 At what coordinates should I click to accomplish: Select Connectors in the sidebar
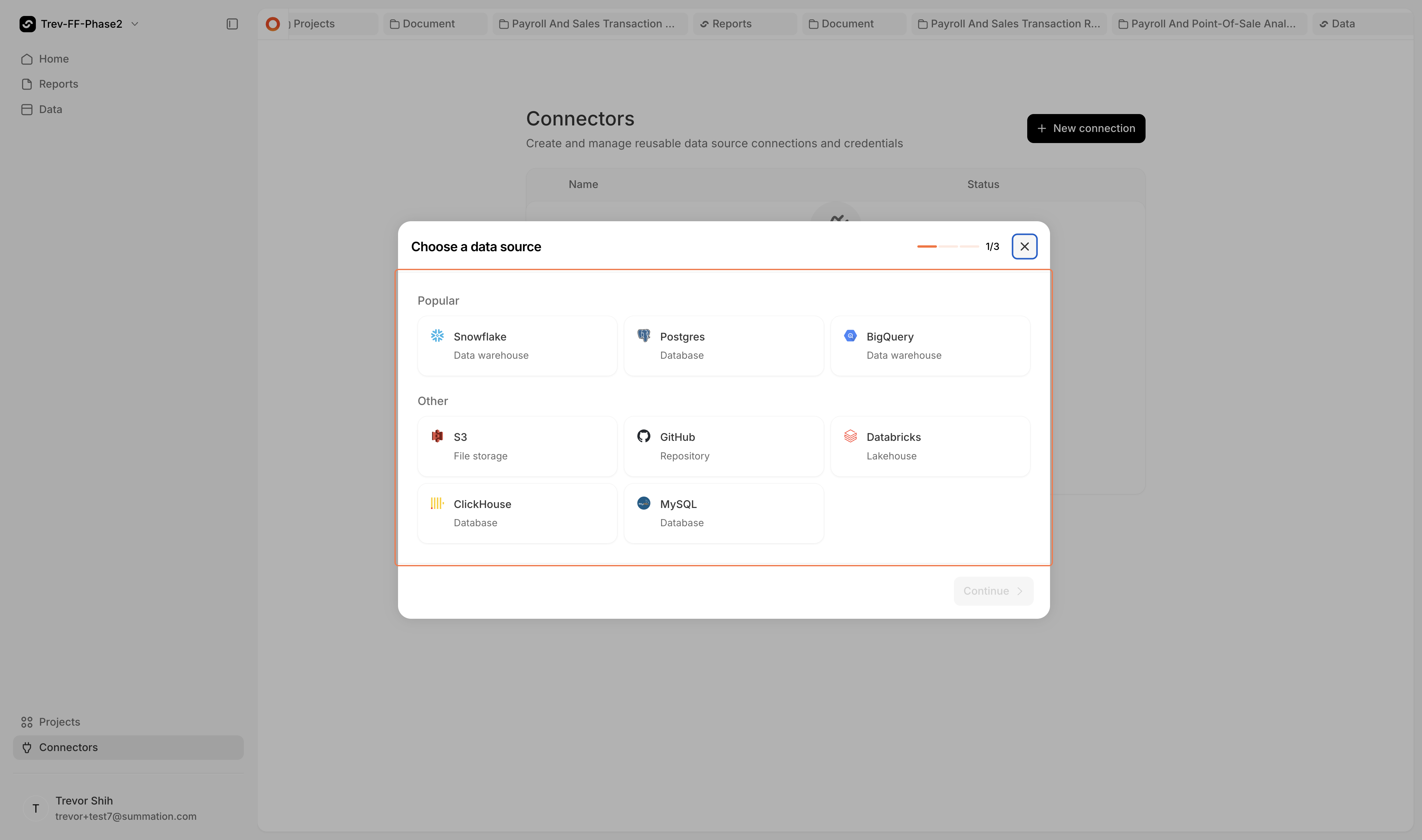(x=128, y=747)
